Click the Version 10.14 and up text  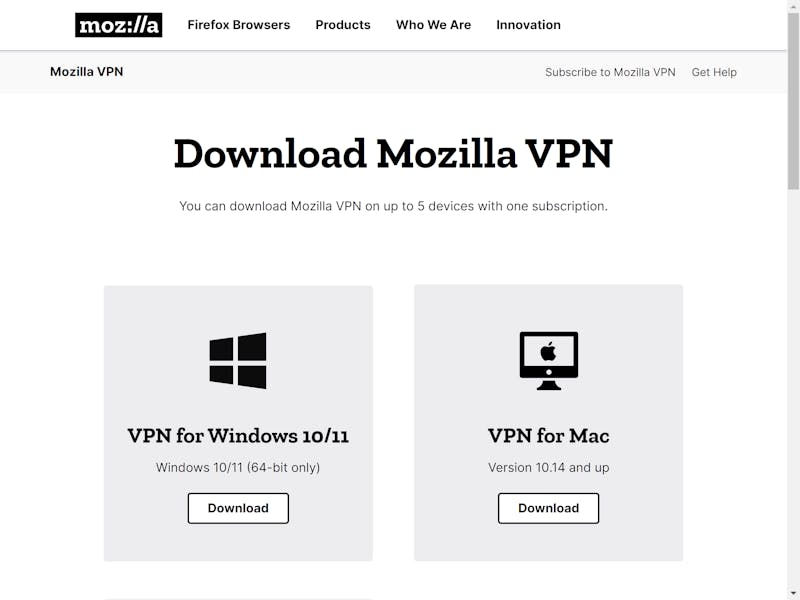(548, 468)
